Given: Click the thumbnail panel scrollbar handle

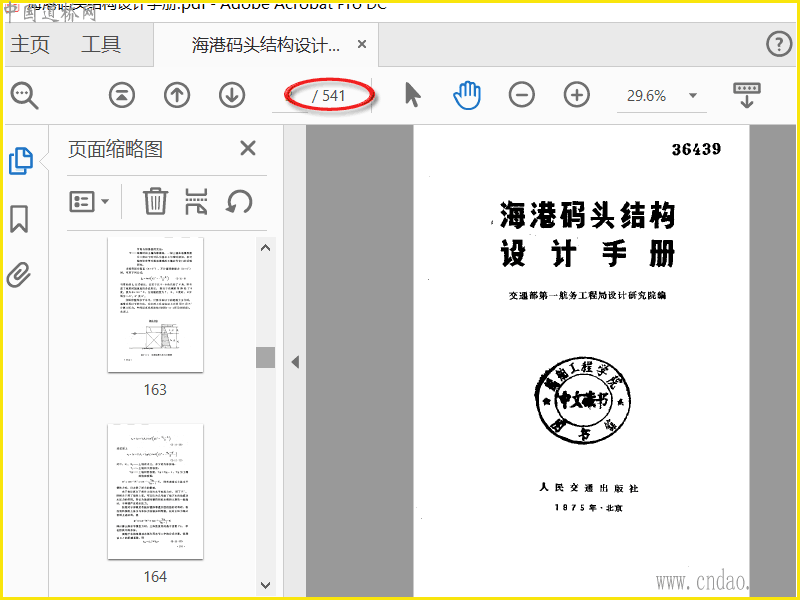Looking at the screenshot, I should [265, 357].
